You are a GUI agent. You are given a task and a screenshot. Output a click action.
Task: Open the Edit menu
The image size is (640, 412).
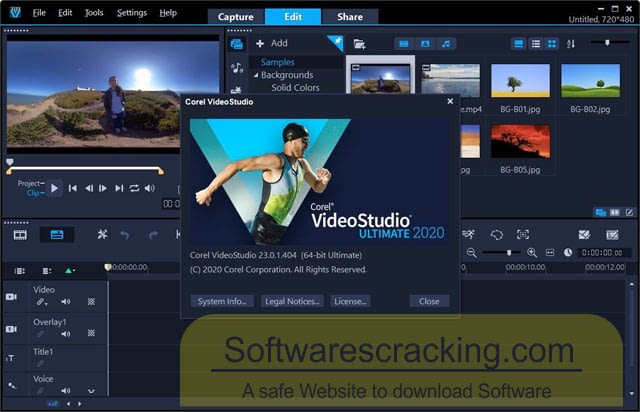(65, 13)
